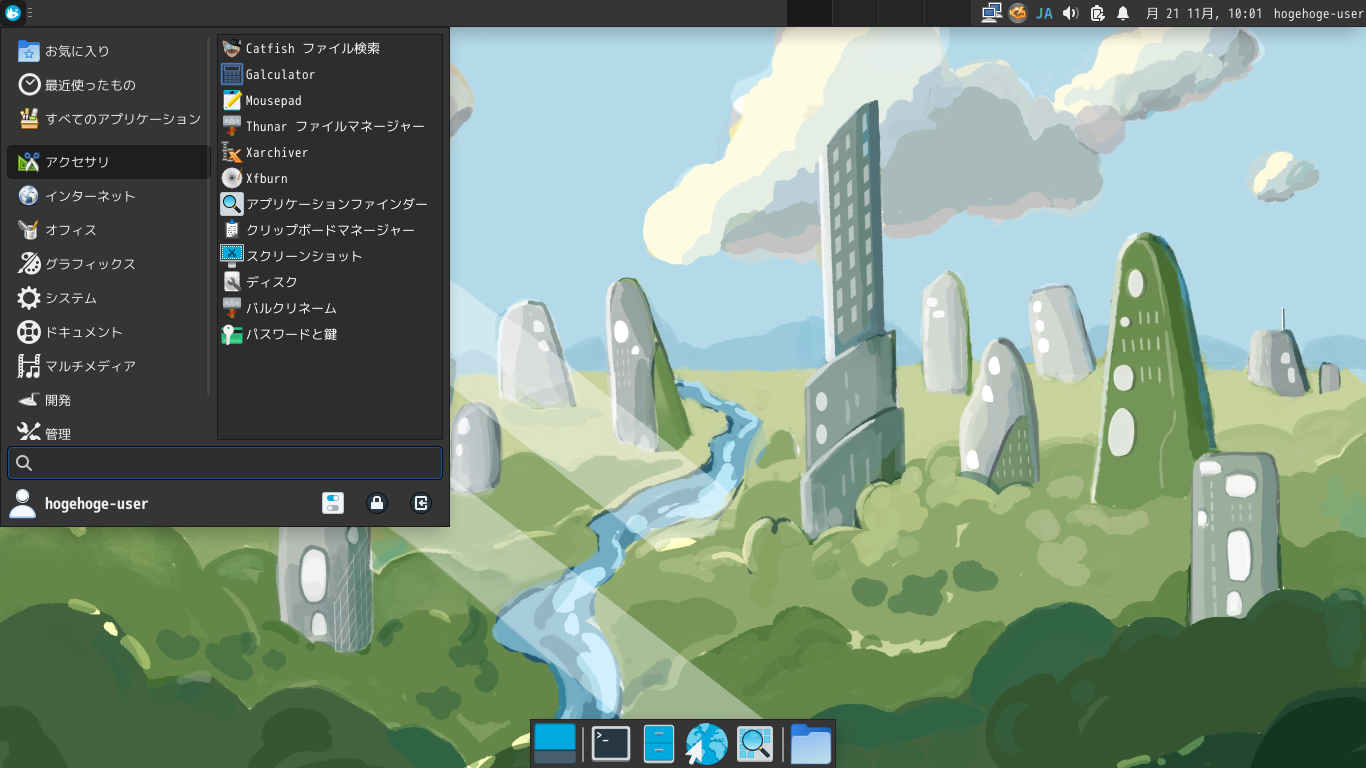Open ディスク utility
The height and width of the screenshot is (768, 1366).
tap(330, 282)
